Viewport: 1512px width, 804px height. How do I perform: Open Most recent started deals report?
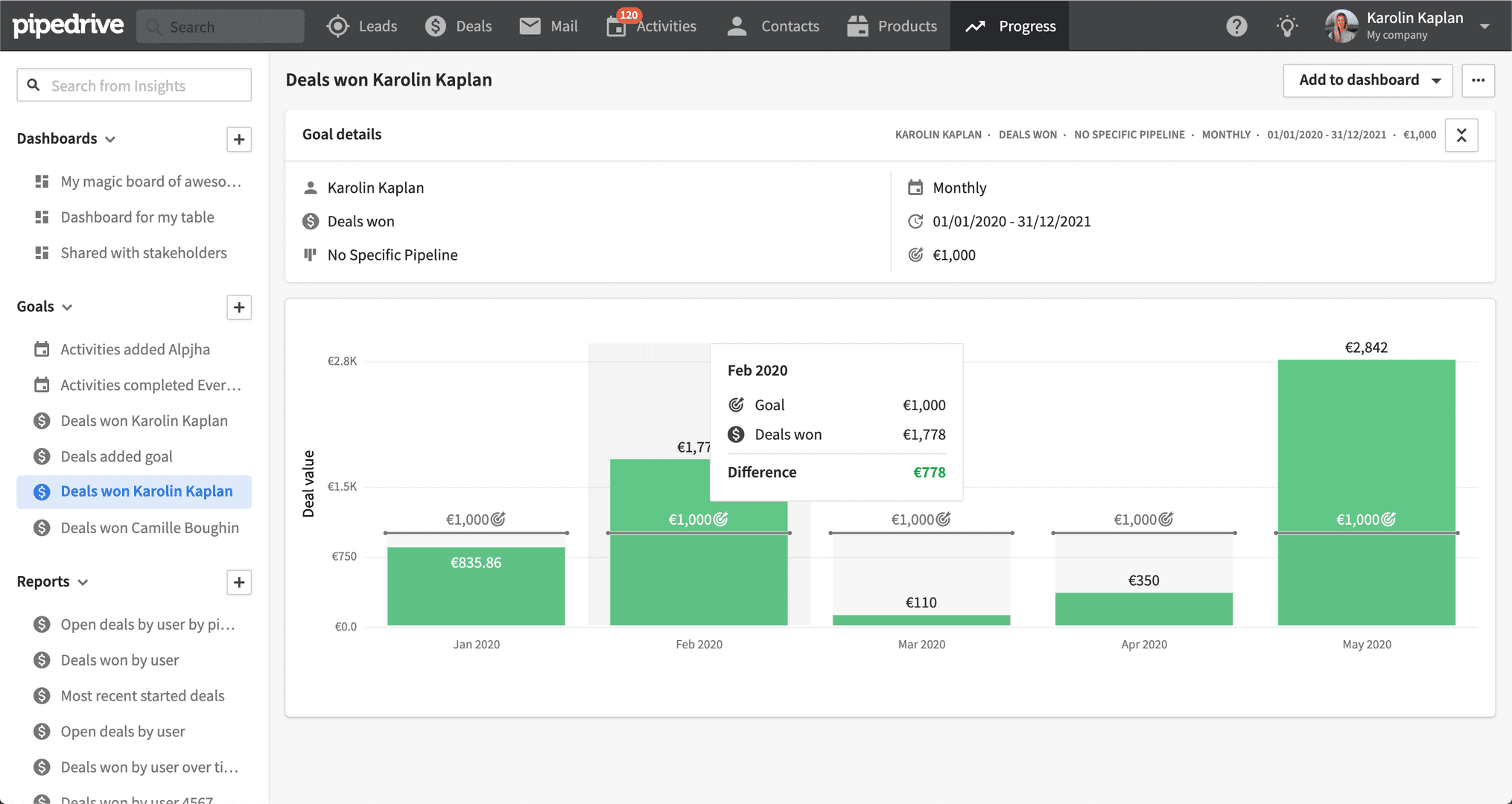pos(130,696)
